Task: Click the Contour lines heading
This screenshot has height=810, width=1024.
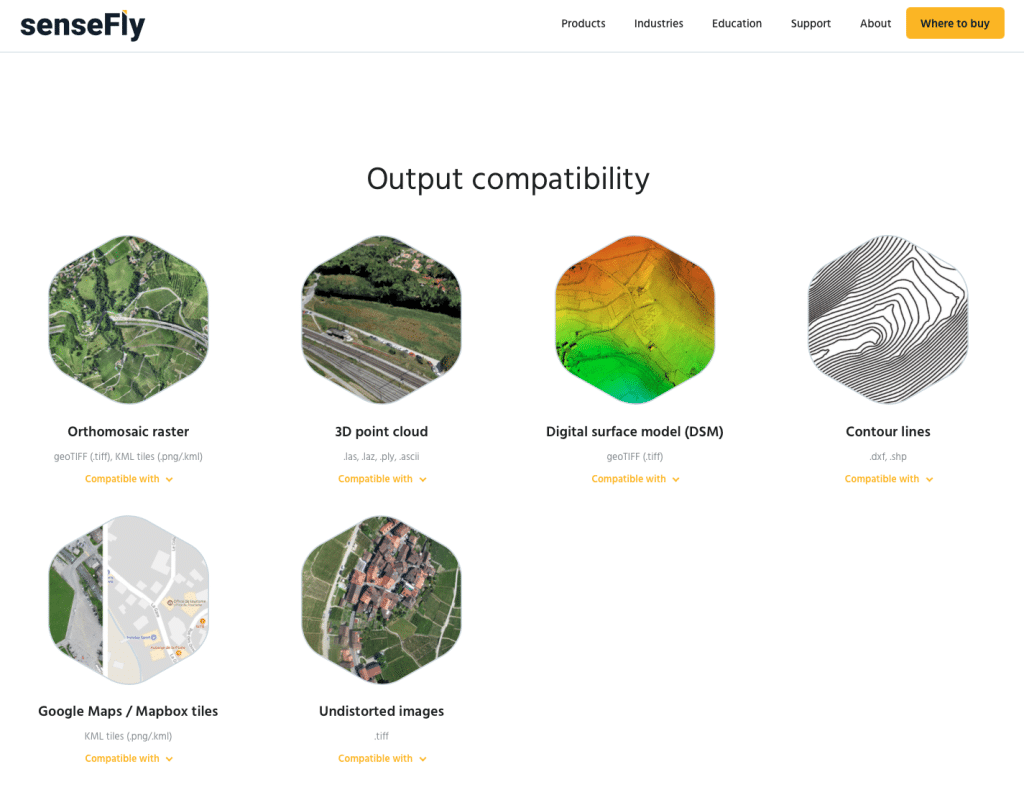Action: pos(888,432)
